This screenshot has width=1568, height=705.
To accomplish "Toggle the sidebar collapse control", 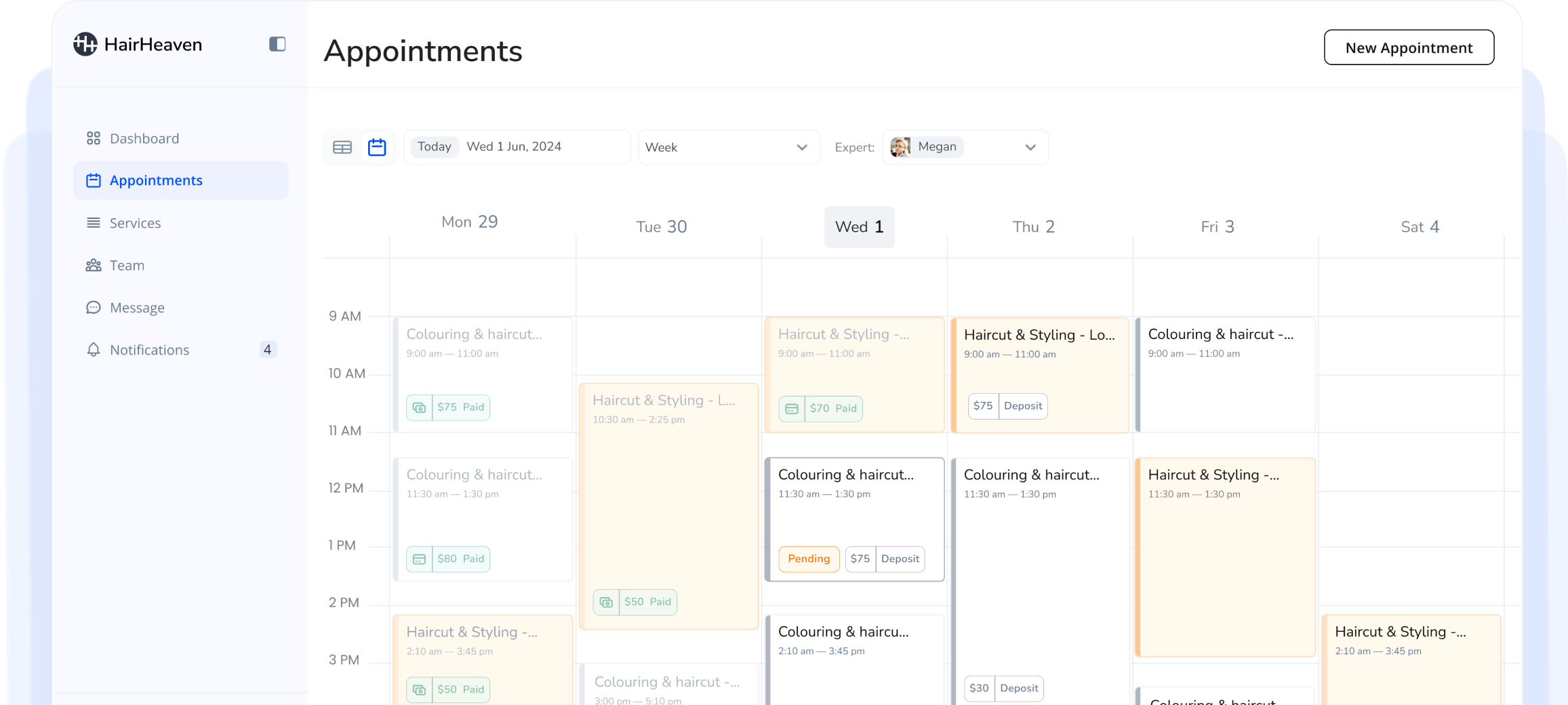I will coord(276,44).
